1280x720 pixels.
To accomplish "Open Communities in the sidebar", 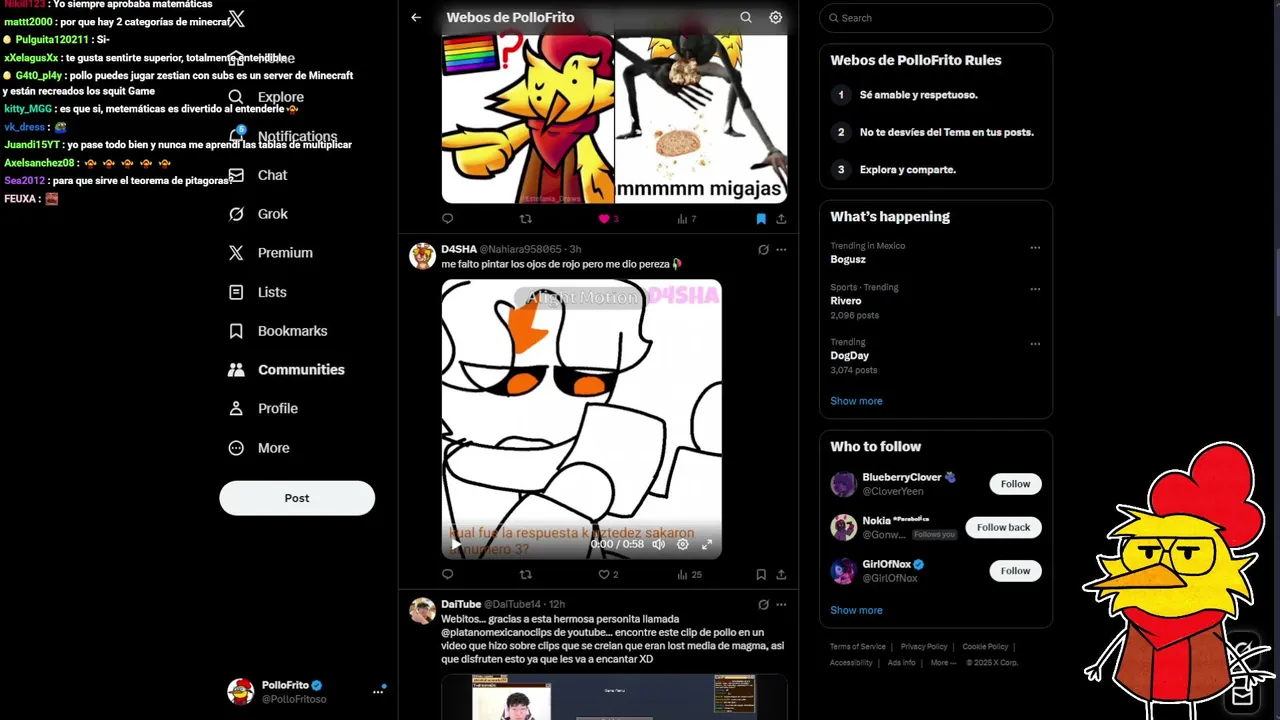I will [286, 370].
